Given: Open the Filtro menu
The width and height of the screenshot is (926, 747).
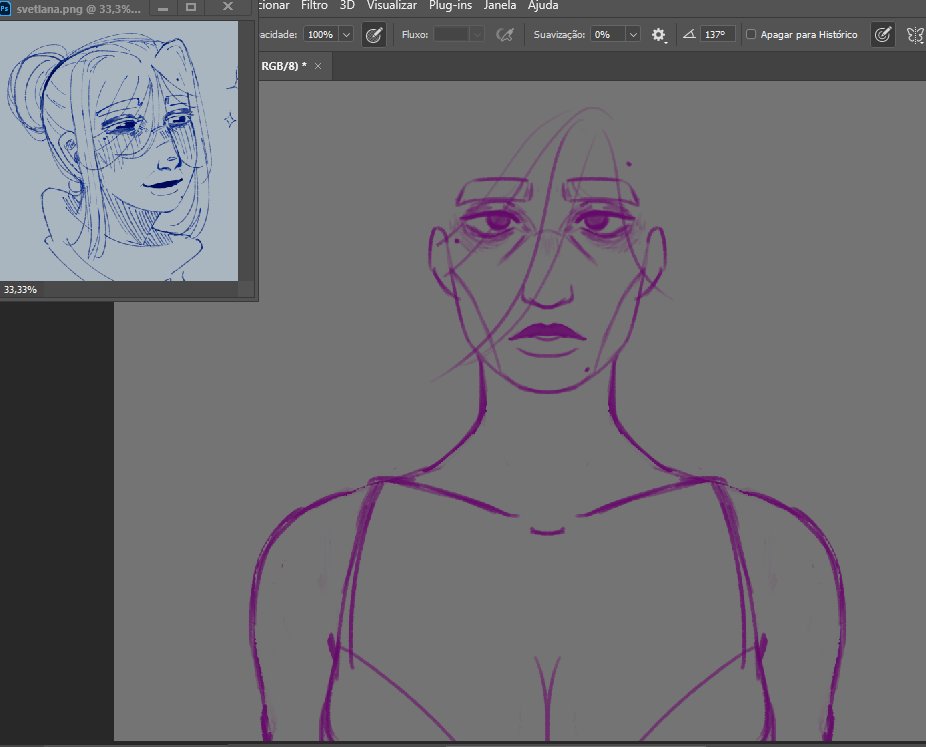Looking at the screenshot, I should (x=314, y=5).
